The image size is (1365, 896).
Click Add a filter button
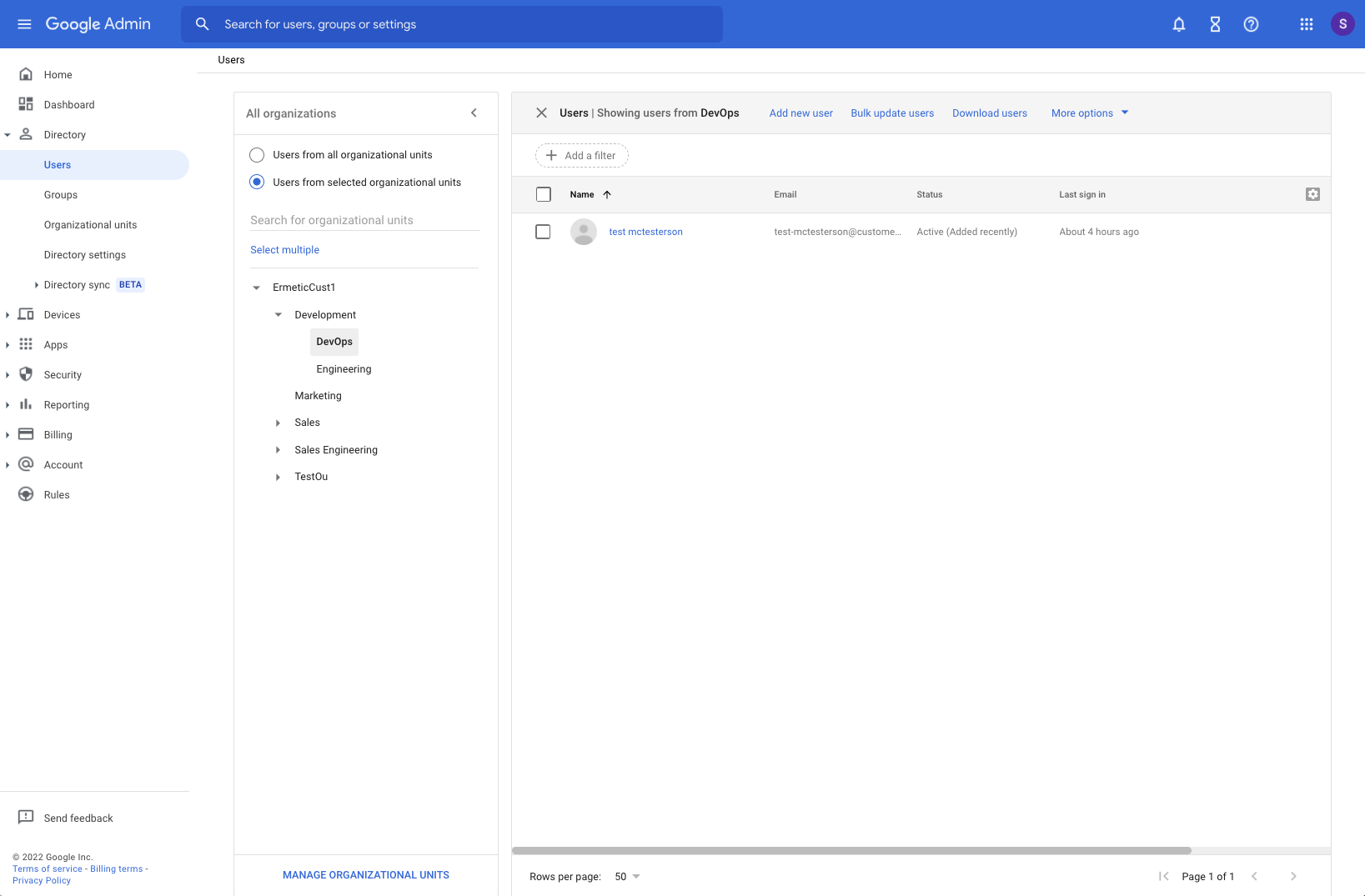click(x=581, y=155)
